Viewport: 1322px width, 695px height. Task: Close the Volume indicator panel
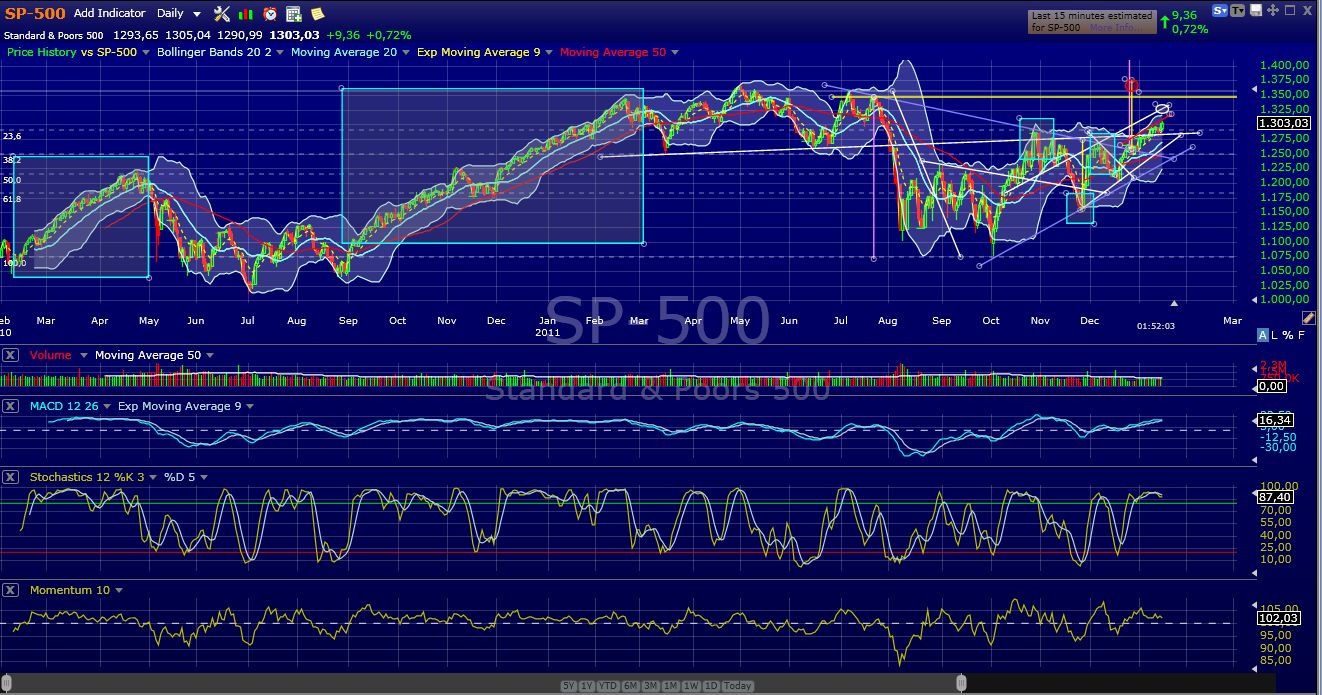[10, 355]
